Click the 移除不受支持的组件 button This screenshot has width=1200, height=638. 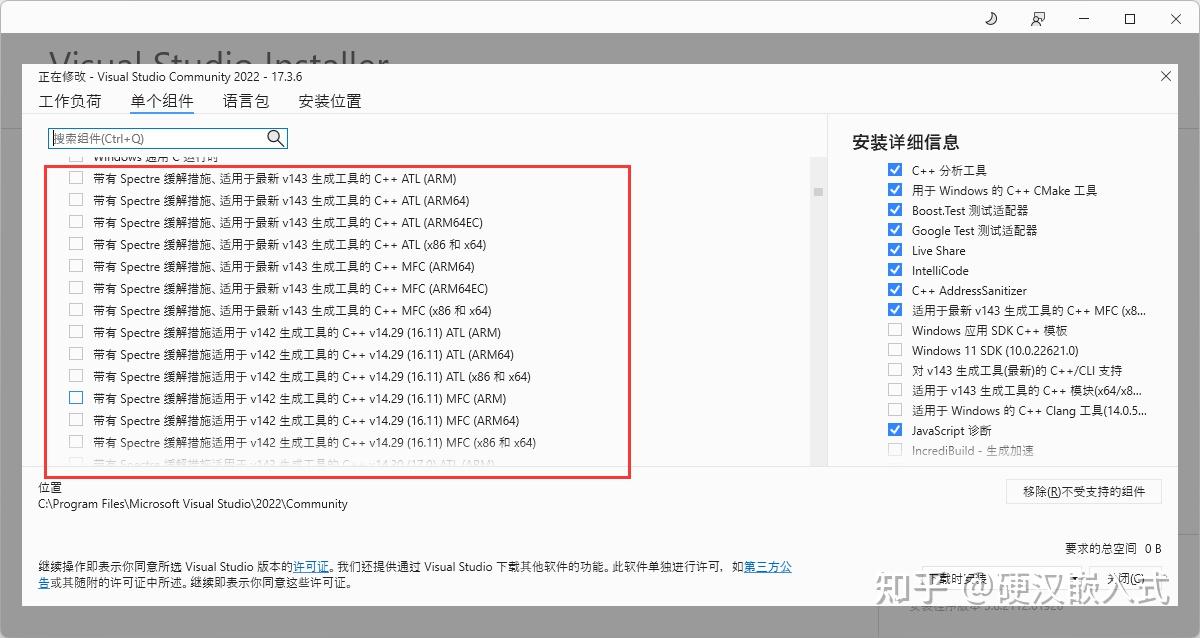point(1082,491)
